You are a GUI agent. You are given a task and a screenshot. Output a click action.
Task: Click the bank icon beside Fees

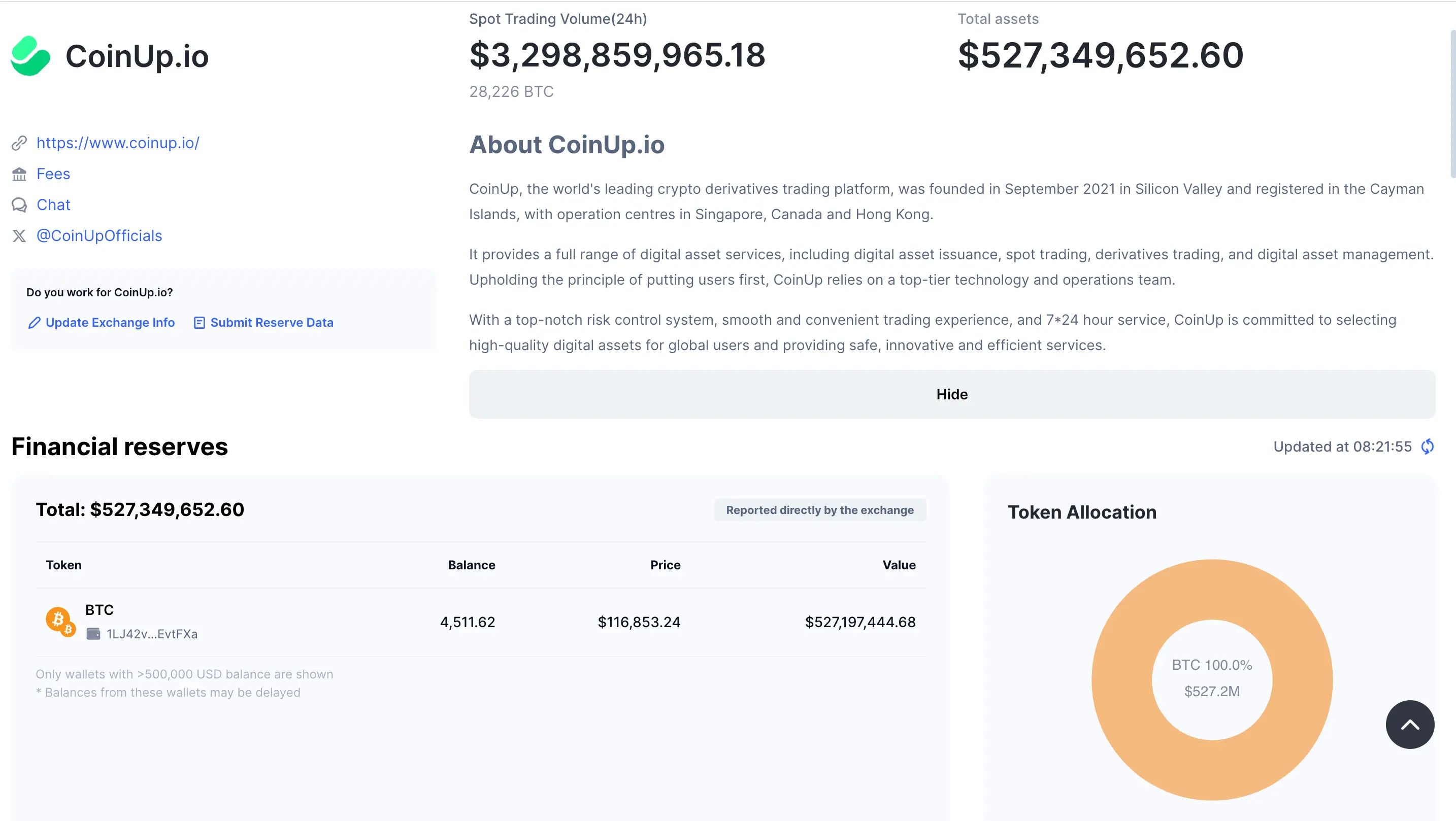tap(19, 174)
